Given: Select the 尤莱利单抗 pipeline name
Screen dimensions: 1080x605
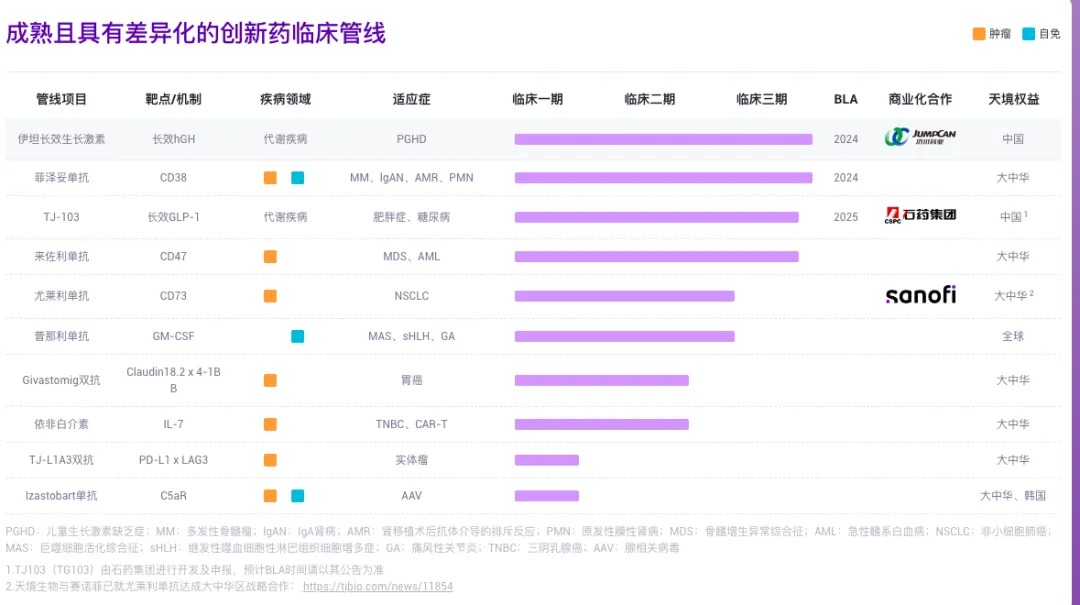Looking at the screenshot, I should [61, 296].
